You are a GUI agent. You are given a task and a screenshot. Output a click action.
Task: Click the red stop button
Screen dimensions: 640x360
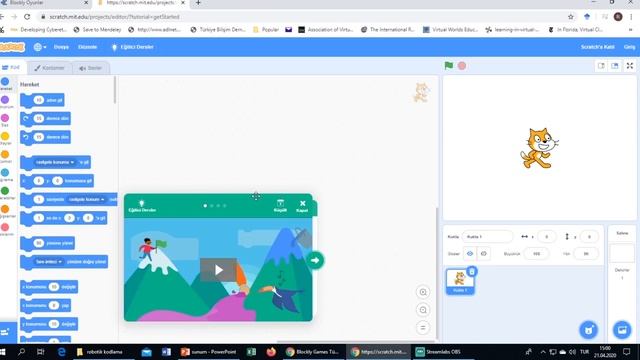[x=462, y=66]
